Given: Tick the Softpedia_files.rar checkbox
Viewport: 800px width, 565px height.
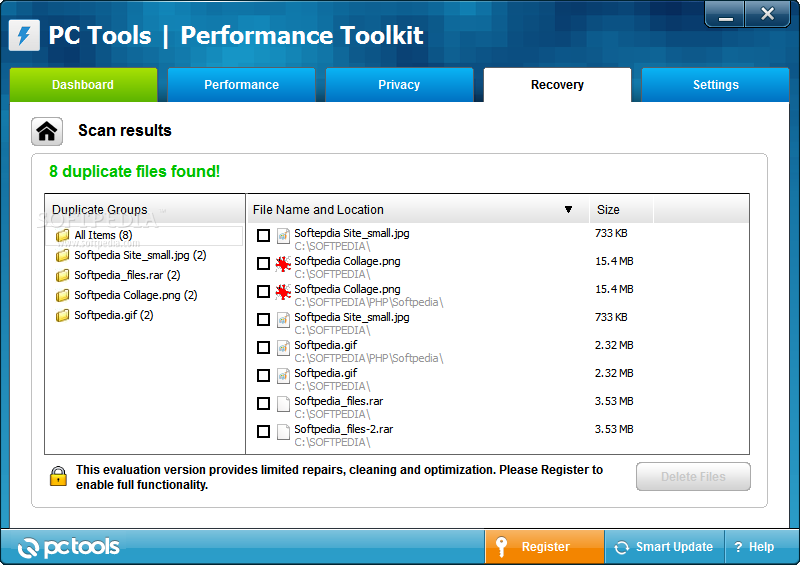Looking at the screenshot, I should click(x=263, y=404).
